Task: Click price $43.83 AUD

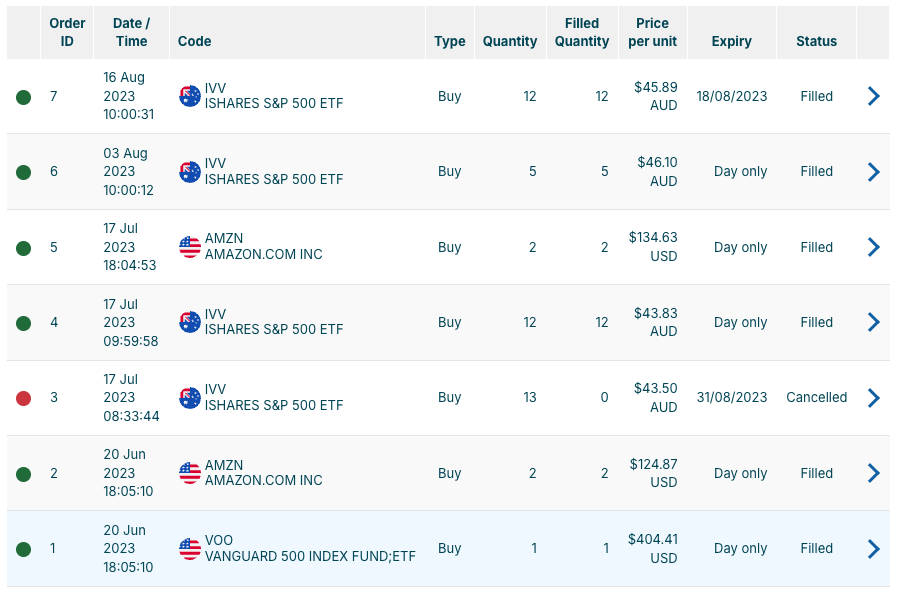Action: [x=656, y=322]
